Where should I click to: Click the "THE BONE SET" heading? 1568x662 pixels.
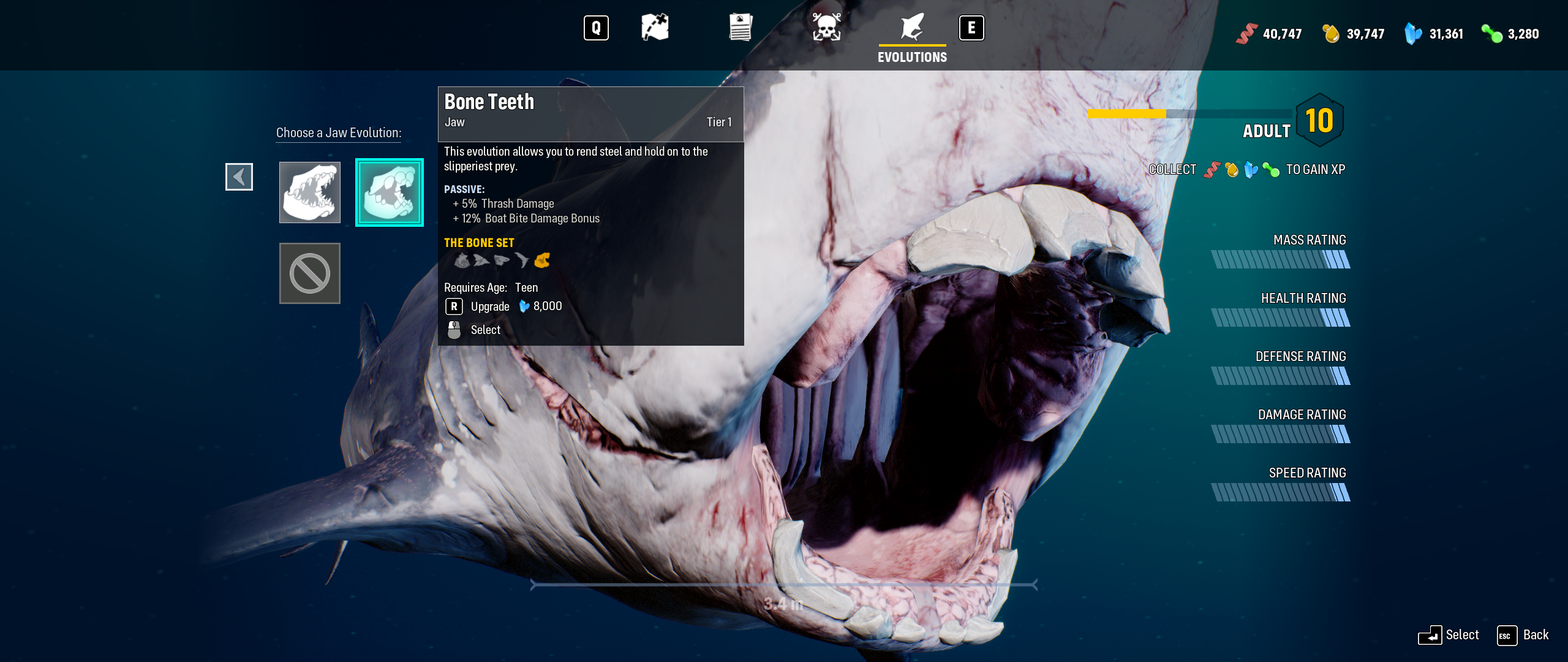tap(479, 243)
